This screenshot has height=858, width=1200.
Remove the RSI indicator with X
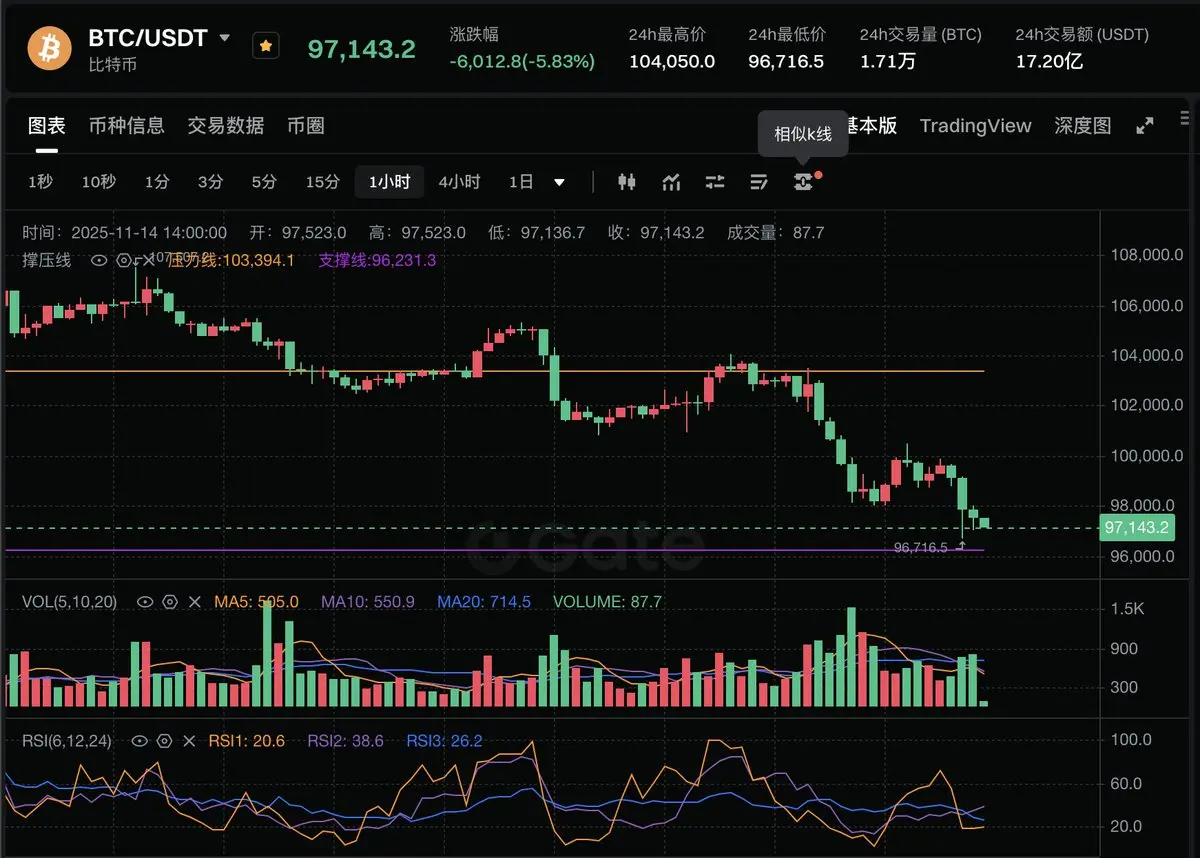coord(189,741)
